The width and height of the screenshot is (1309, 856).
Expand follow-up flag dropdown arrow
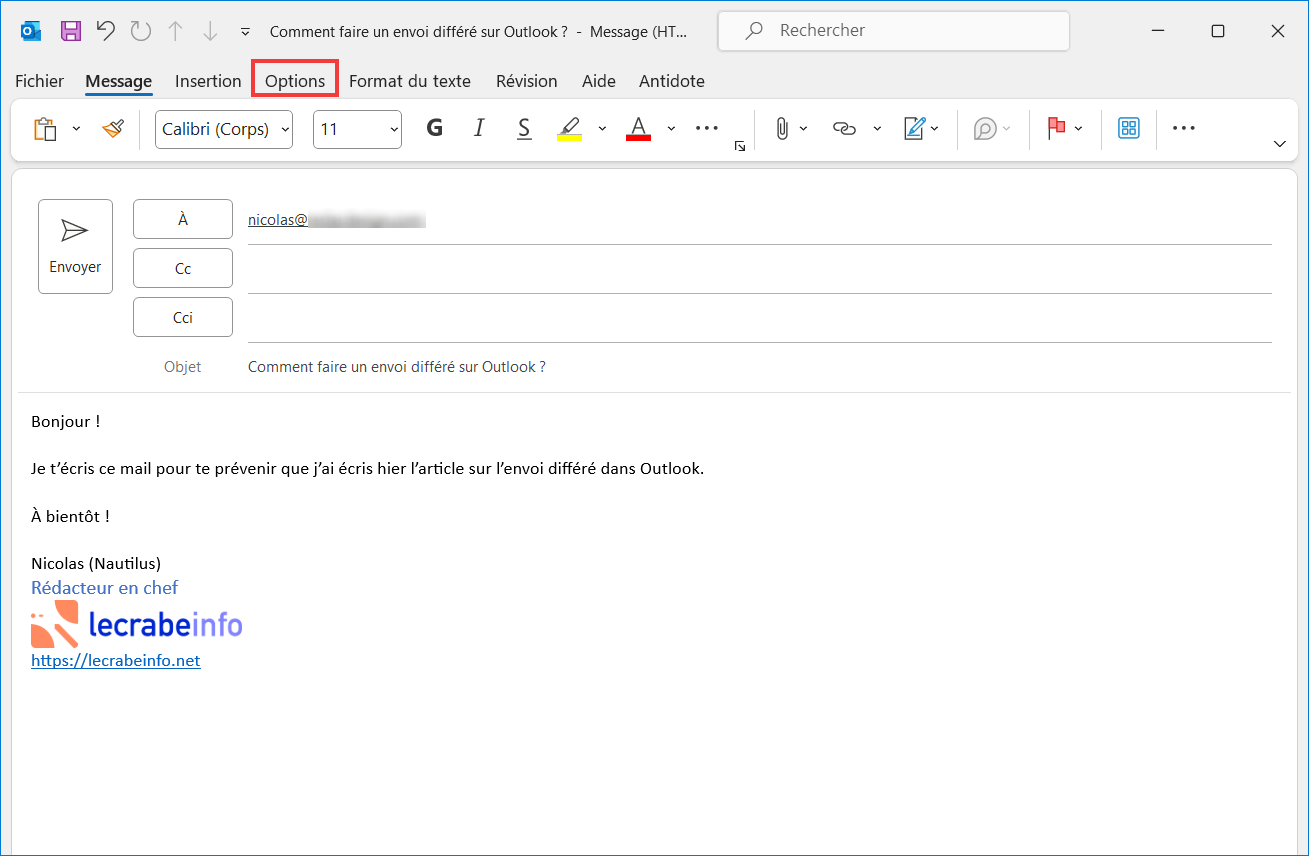coord(1078,129)
